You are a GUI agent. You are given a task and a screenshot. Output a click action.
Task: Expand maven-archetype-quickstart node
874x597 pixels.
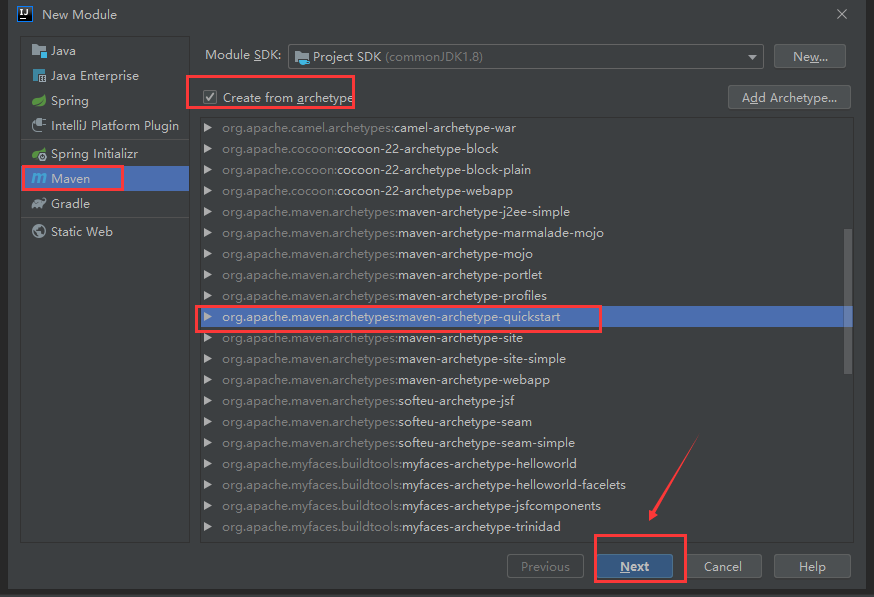(x=208, y=317)
